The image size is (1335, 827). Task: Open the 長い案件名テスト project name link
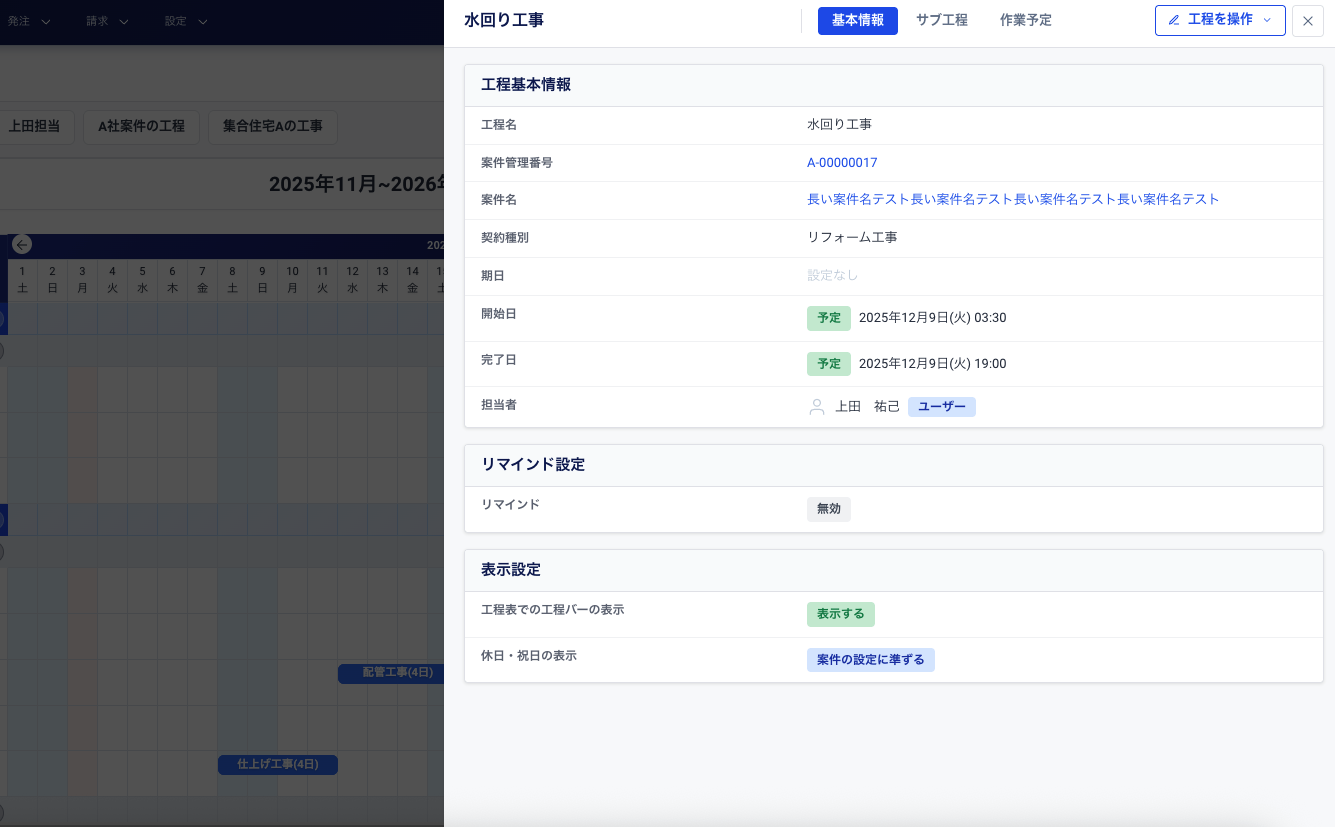point(1013,200)
